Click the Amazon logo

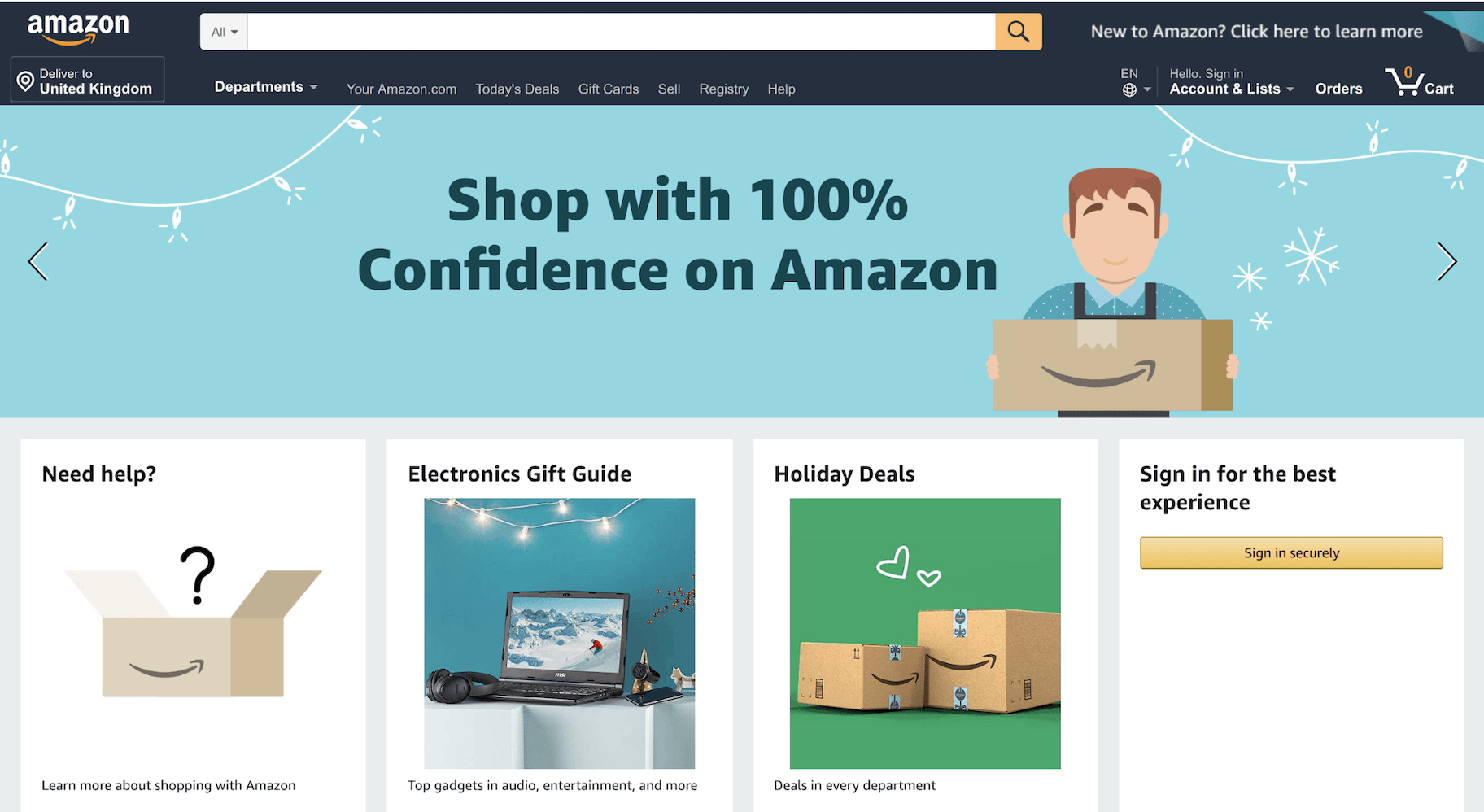click(x=78, y=29)
